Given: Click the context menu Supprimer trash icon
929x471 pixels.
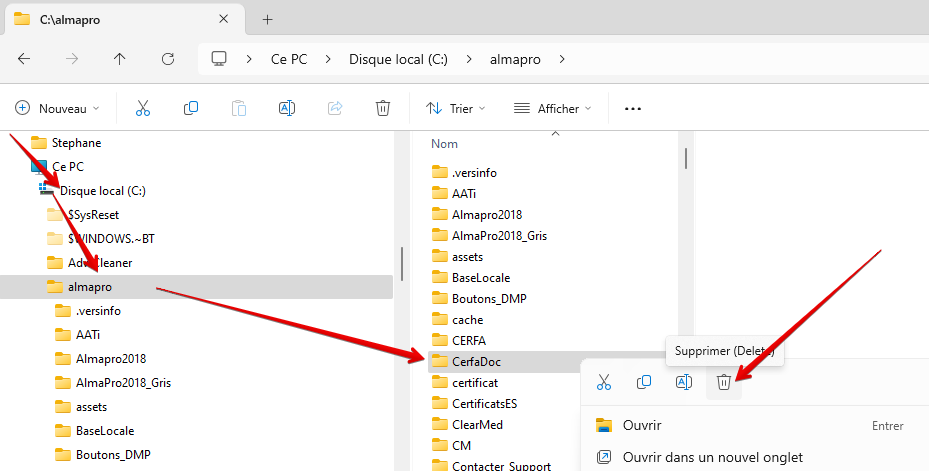Looking at the screenshot, I should [723, 382].
